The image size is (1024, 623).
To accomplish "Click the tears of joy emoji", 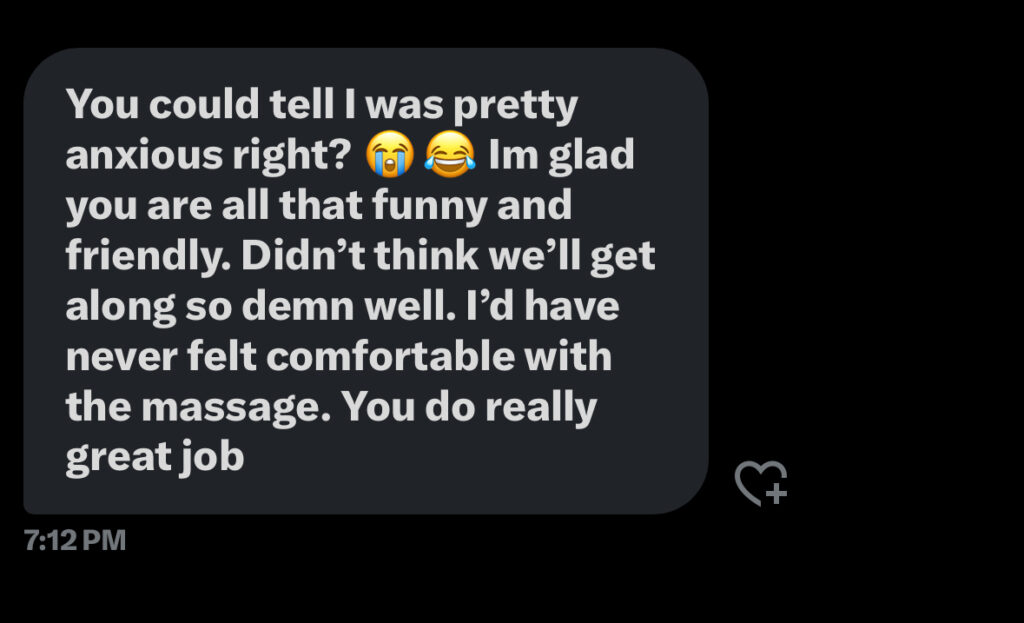I will [449, 156].
